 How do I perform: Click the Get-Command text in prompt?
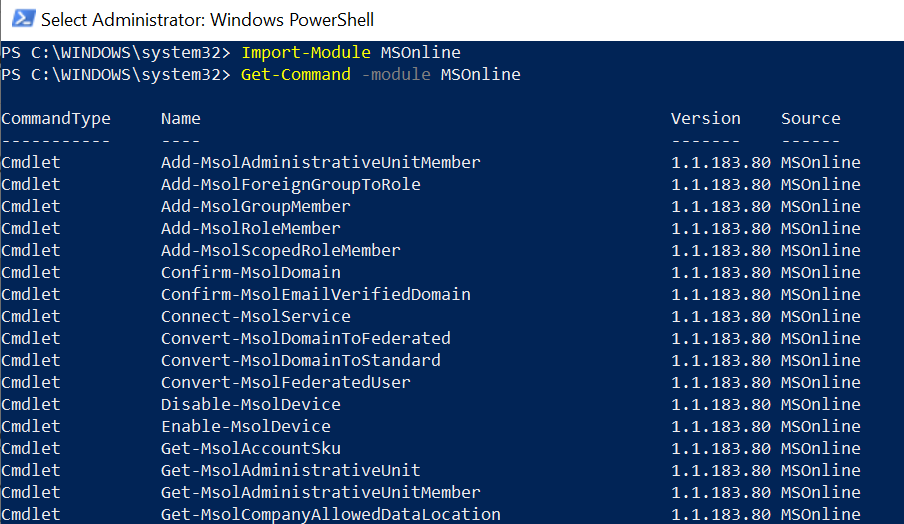(296, 74)
